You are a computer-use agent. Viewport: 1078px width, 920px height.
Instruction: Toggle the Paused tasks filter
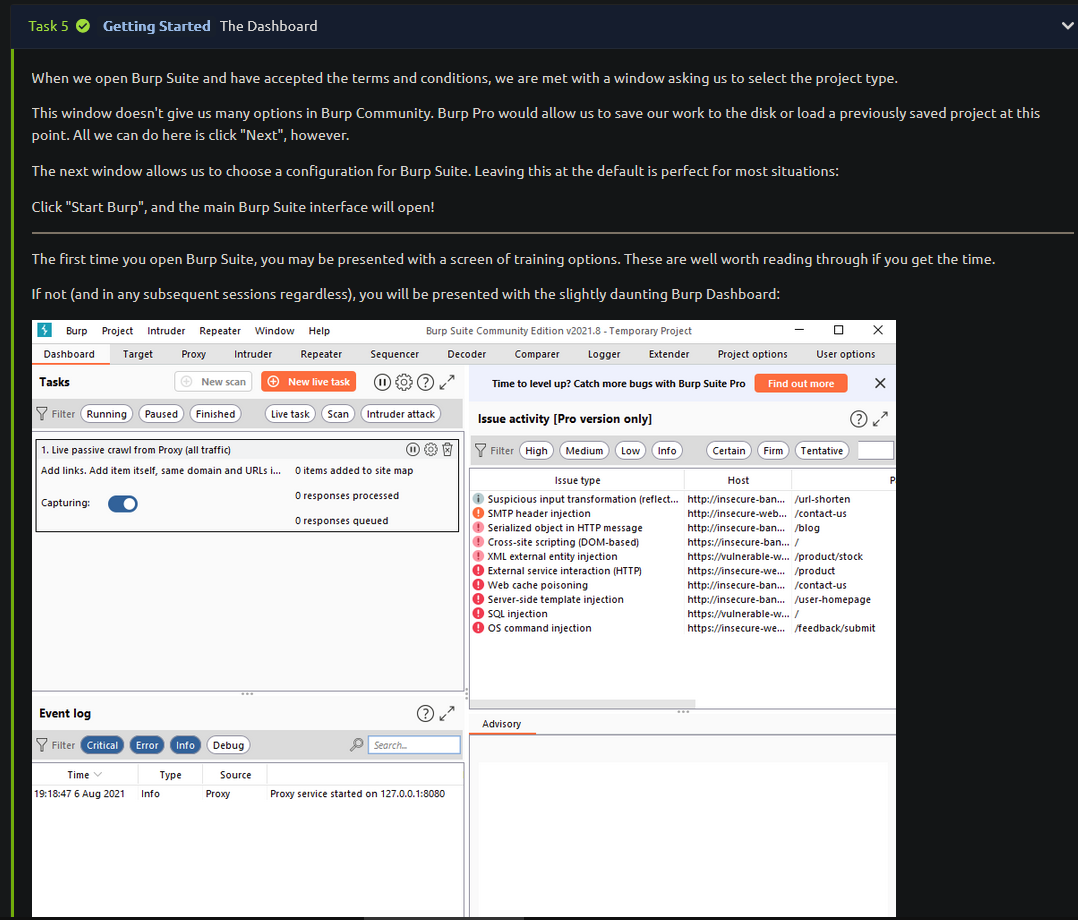point(162,414)
